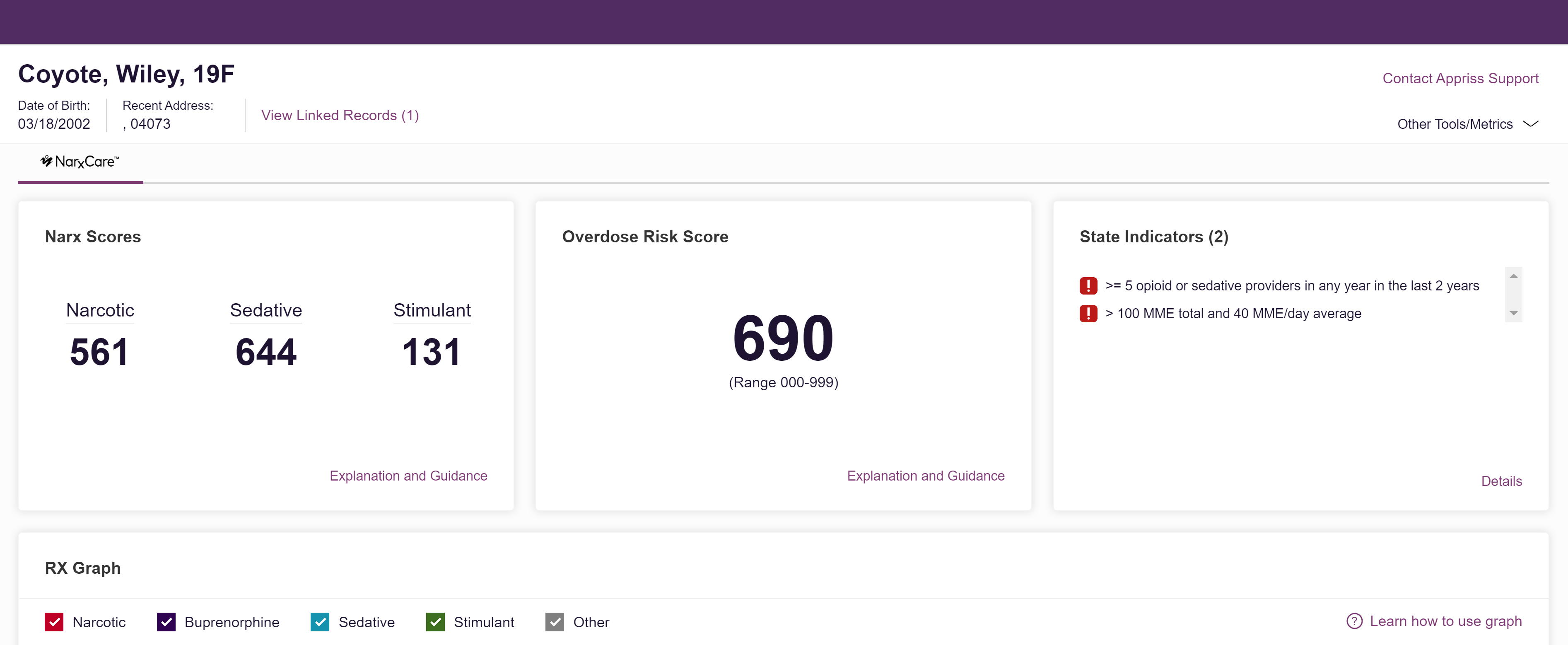Click the chevron next to Other Tools/Metrics
Screen dimensions: 1568x645
(1530, 124)
